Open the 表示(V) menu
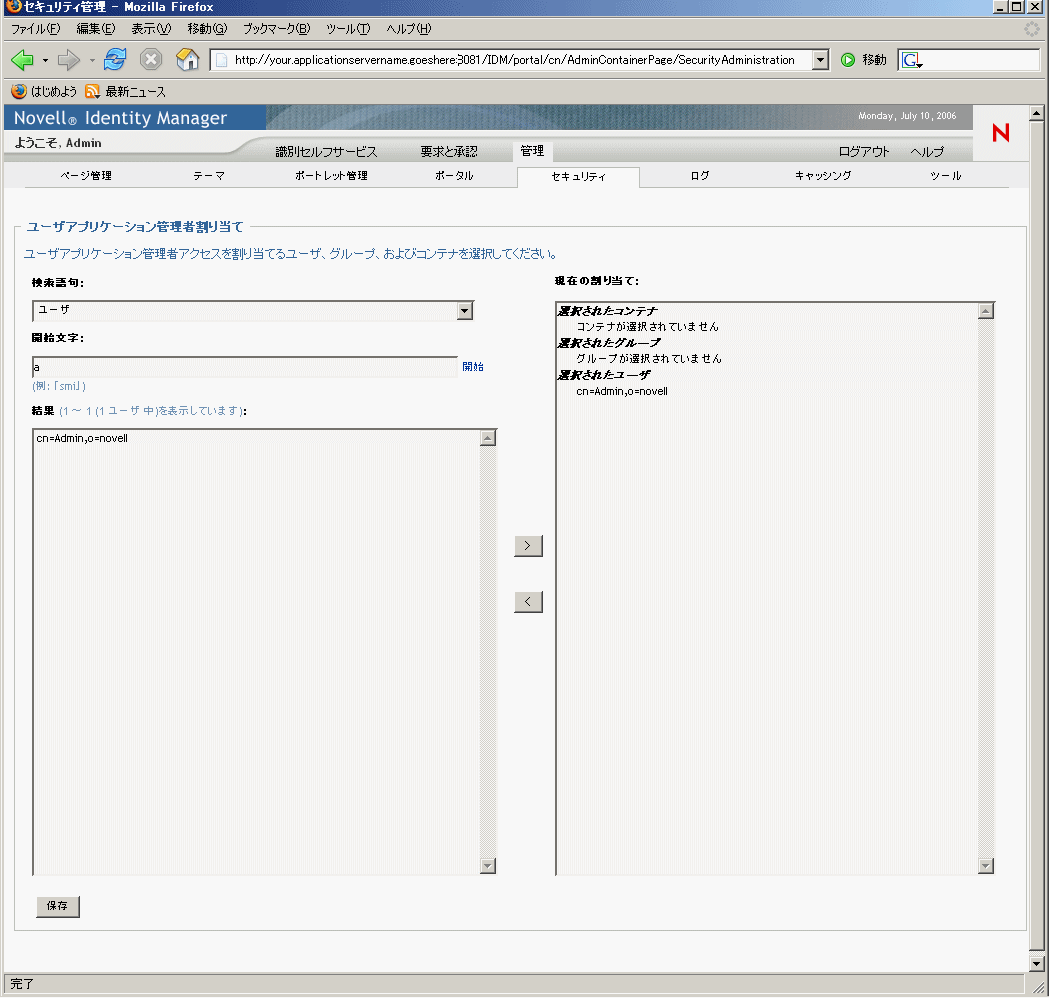1049x998 pixels. [x=151, y=29]
